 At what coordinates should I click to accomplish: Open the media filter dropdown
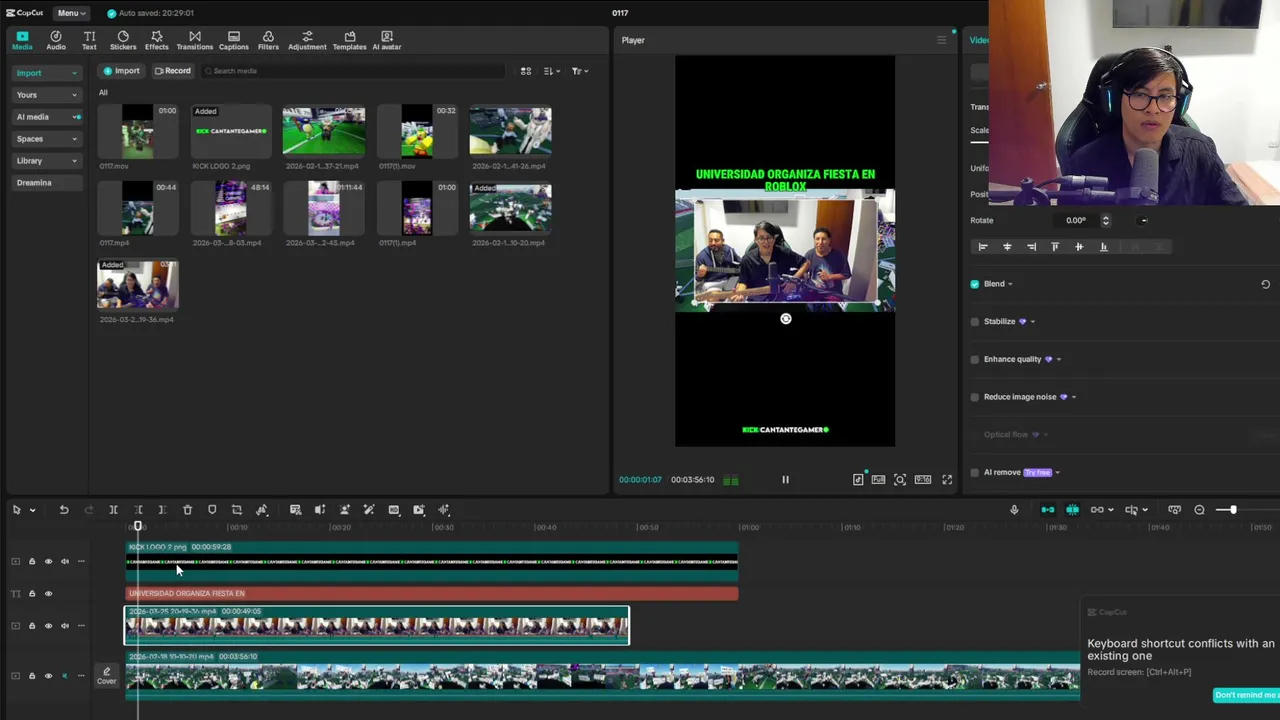(x=580, y=71)
